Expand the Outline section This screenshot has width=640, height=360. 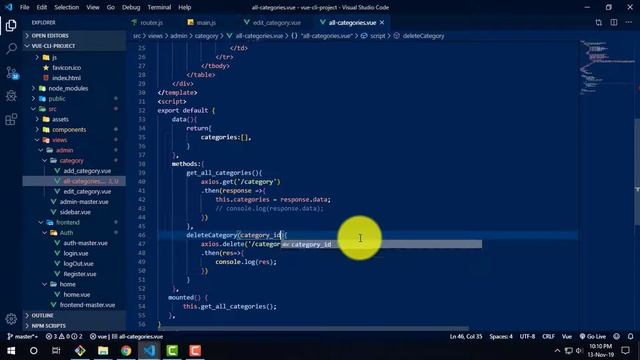[74, 315]
